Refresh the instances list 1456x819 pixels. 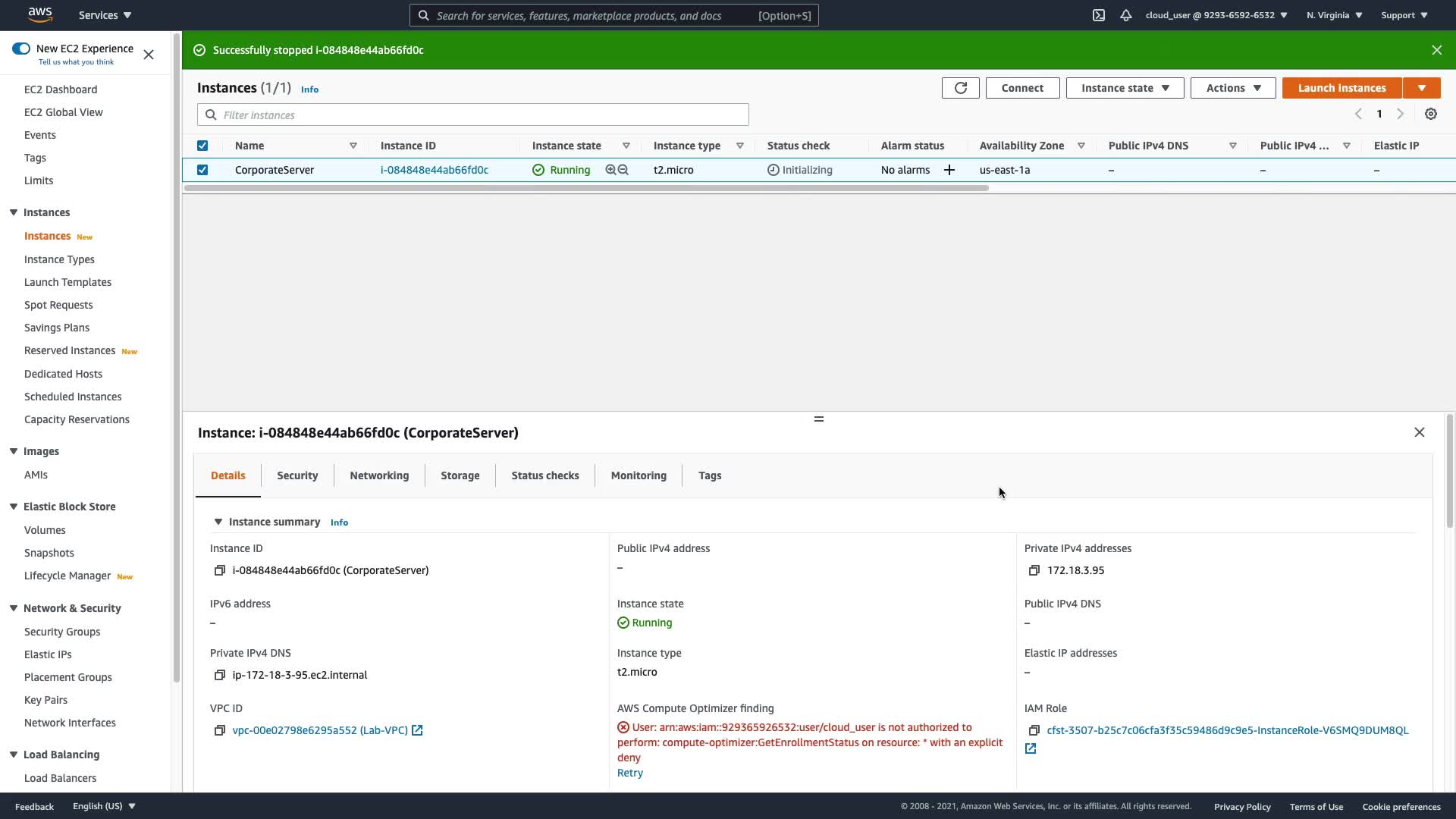[x=960, y=88]
